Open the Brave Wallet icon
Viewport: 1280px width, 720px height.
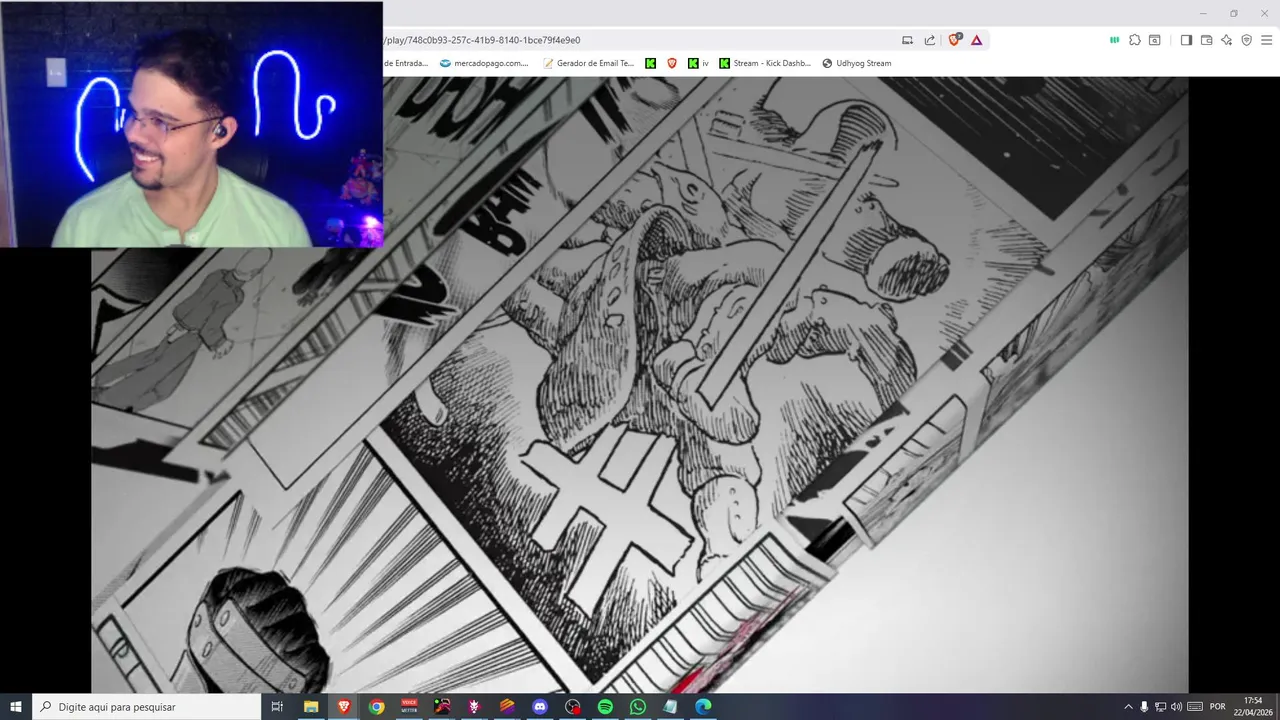(1206, 40)
